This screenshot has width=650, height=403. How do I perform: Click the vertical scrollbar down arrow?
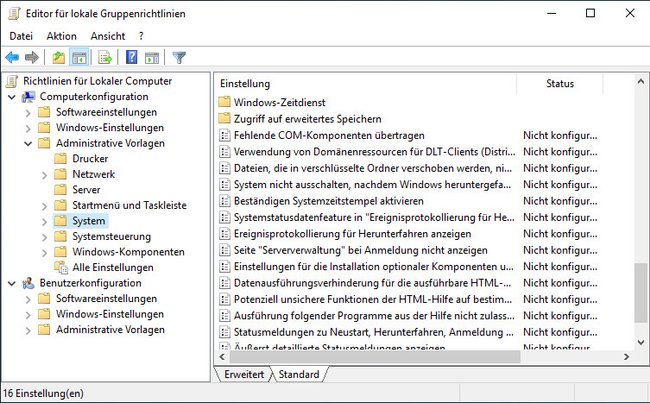click(641, 342)
